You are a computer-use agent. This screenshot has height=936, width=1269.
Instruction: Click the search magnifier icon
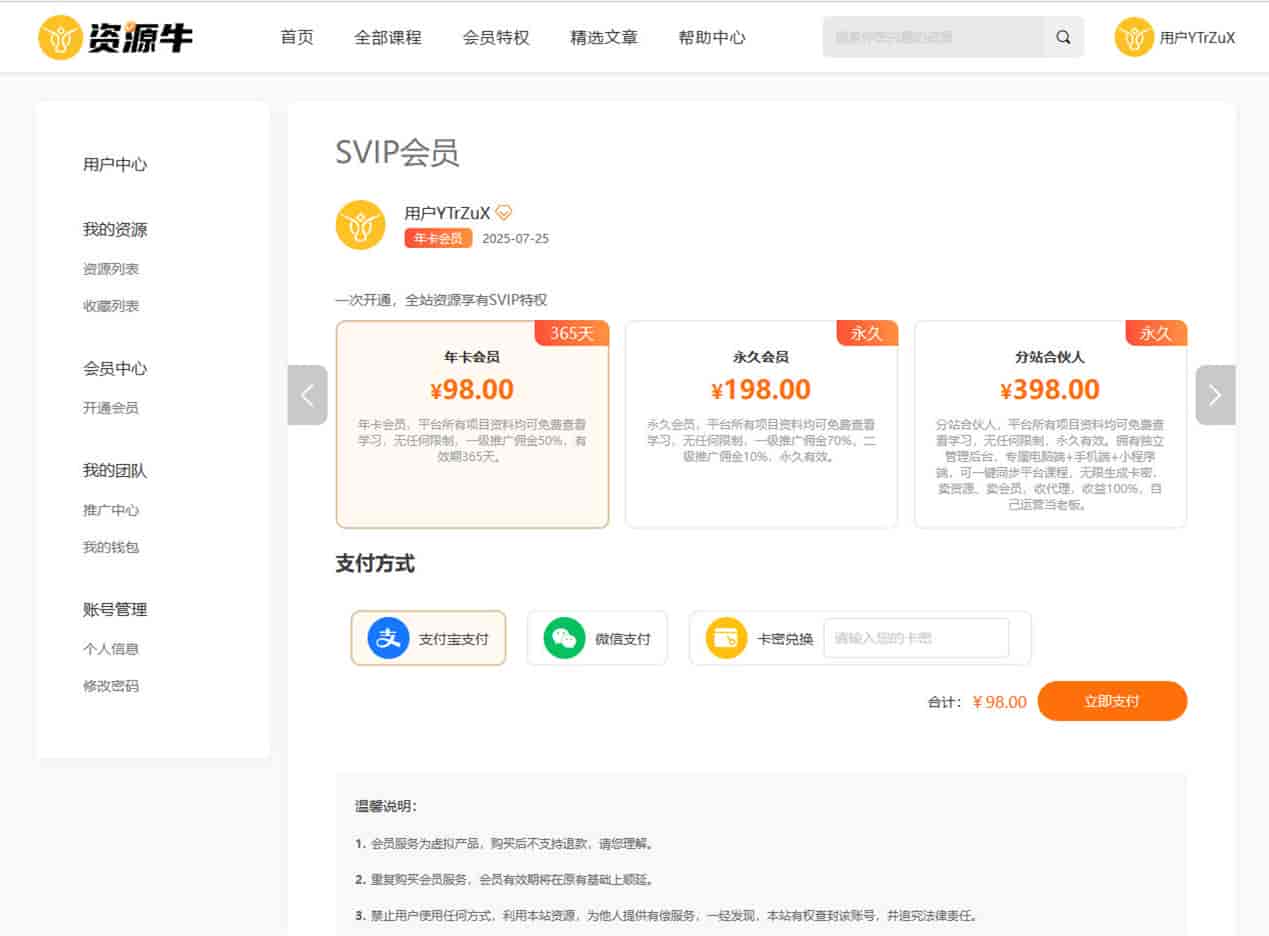coord(1063,37)
